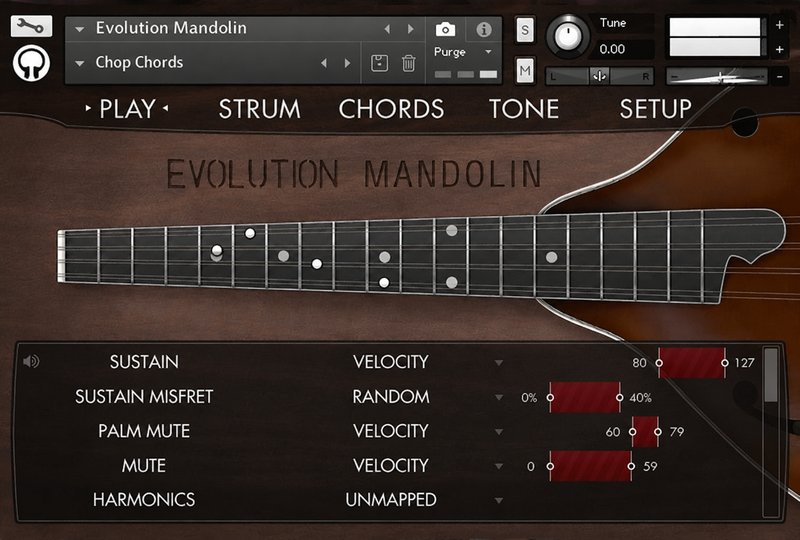Click Sustain Misfret lower handle at 0%
Image resolution: width=800 pixels, height=540 pixels.
click(550, 397)
